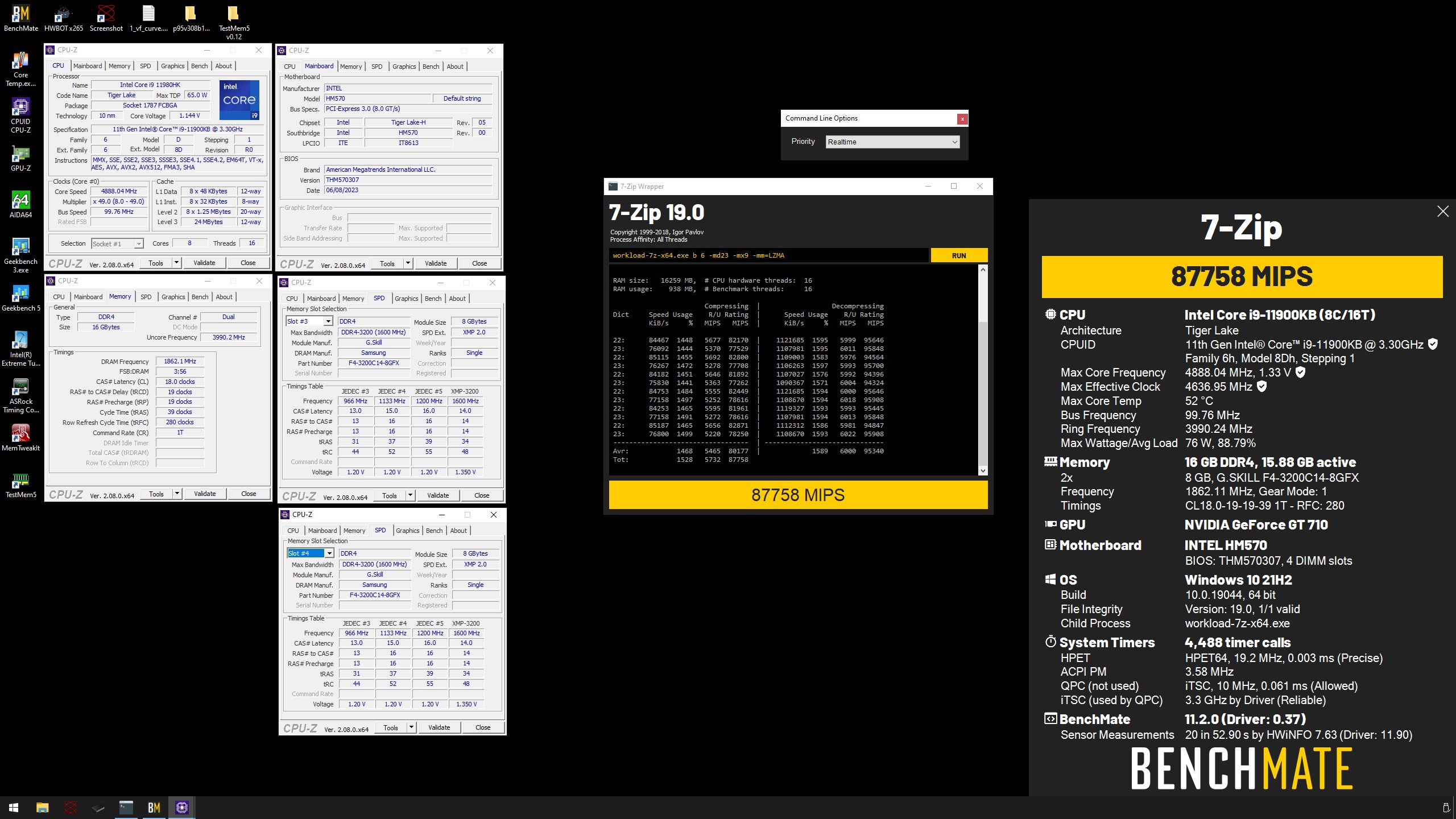Viewport: 1456px width, 819px height.
Task: Switch to Graphics tab in CPU-Z Mainboard window
Action: point(404,67)
